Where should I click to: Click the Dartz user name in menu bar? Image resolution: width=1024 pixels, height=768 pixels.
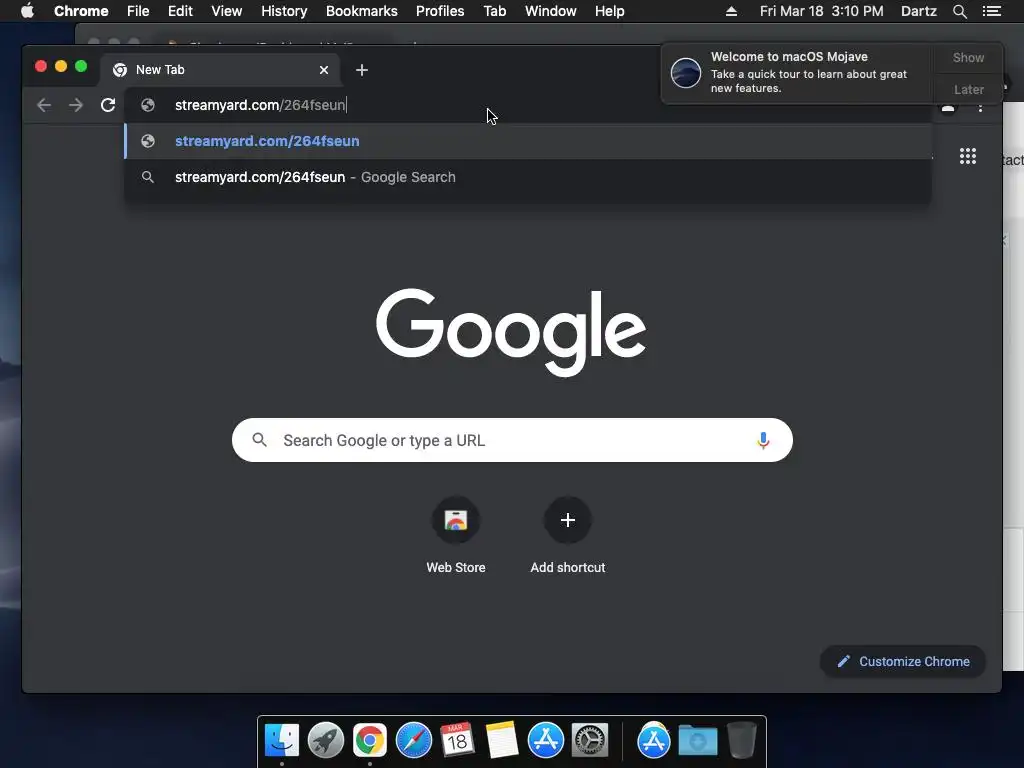[918, 11]
